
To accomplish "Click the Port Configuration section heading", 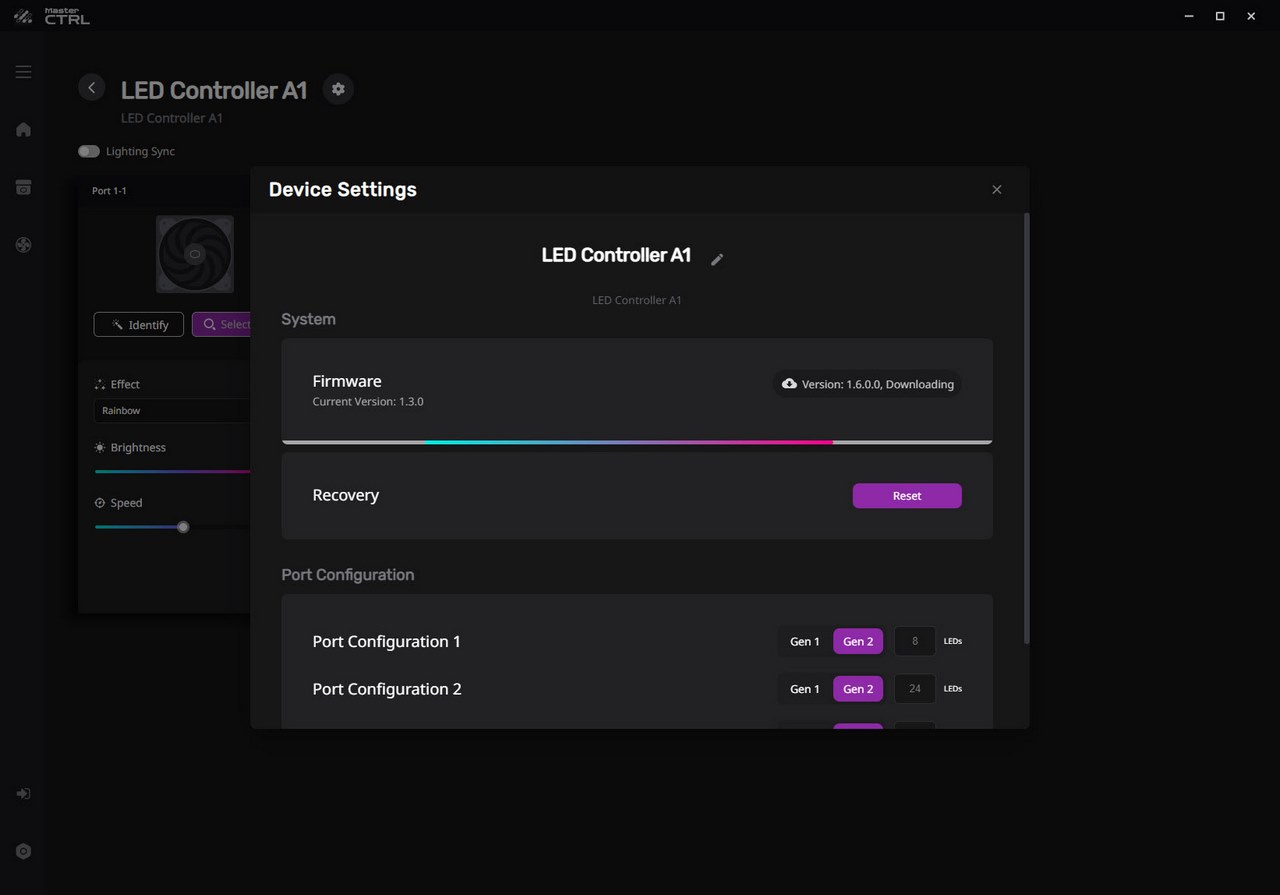I will pyautogui.click(x=347, y=575).
